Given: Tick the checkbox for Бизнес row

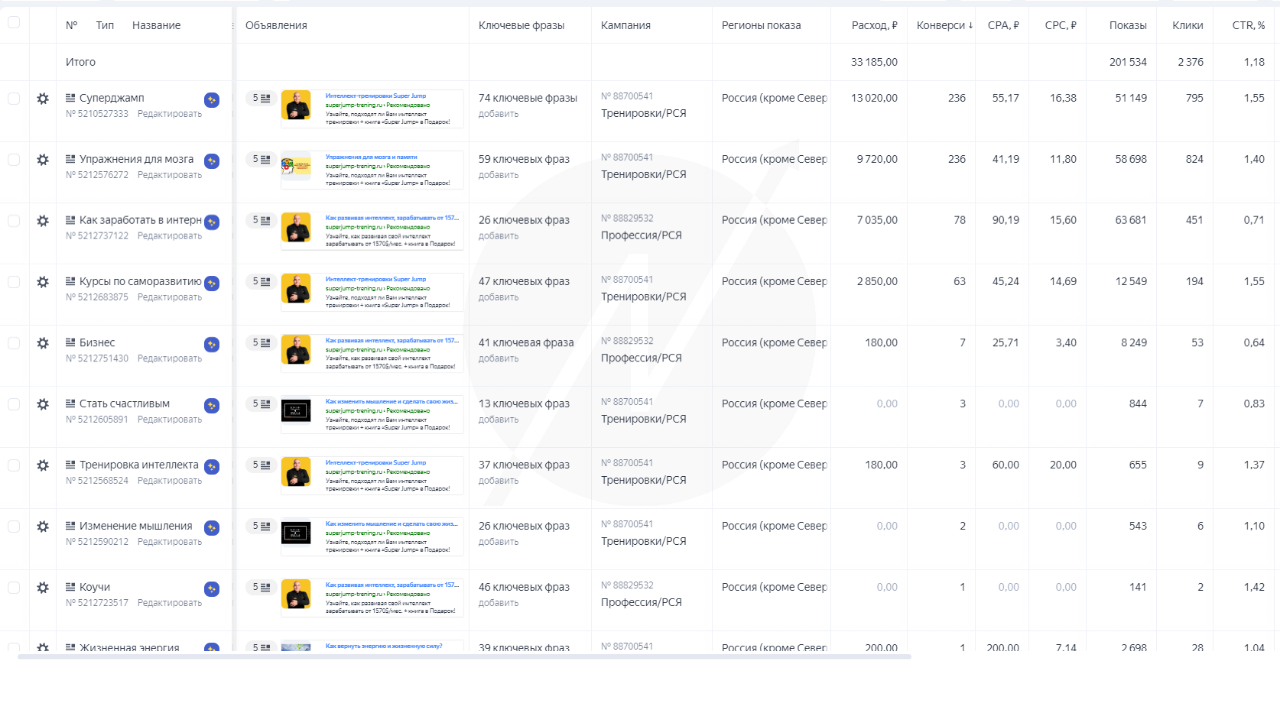Looking at the screenshot, I should pos(14,343).
